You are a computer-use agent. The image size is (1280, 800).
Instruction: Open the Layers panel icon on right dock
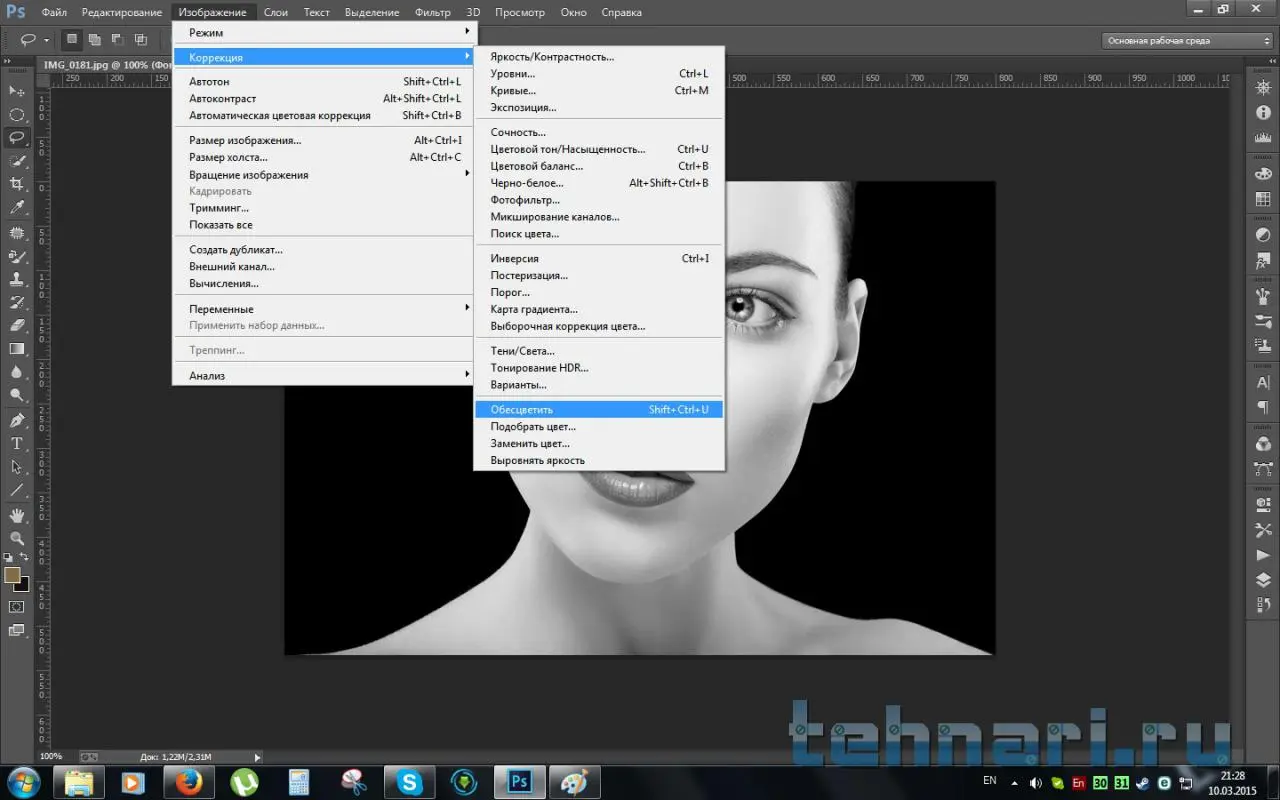coord(1263,580)
